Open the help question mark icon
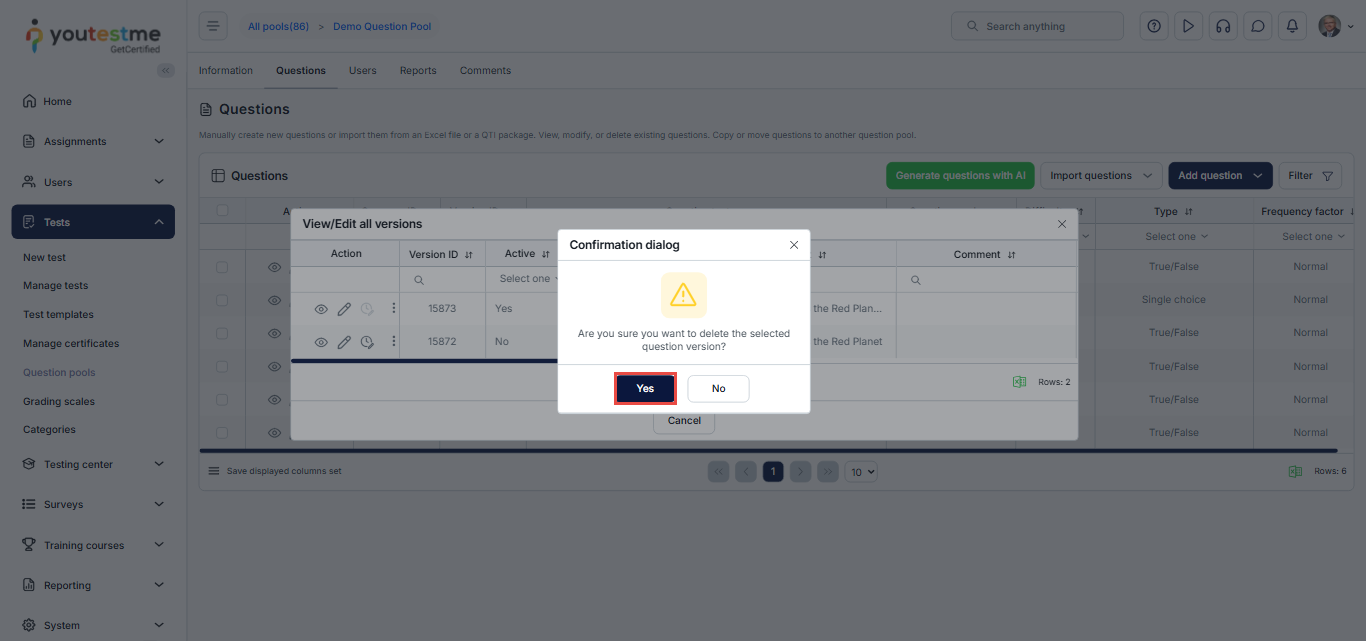 1154,27
